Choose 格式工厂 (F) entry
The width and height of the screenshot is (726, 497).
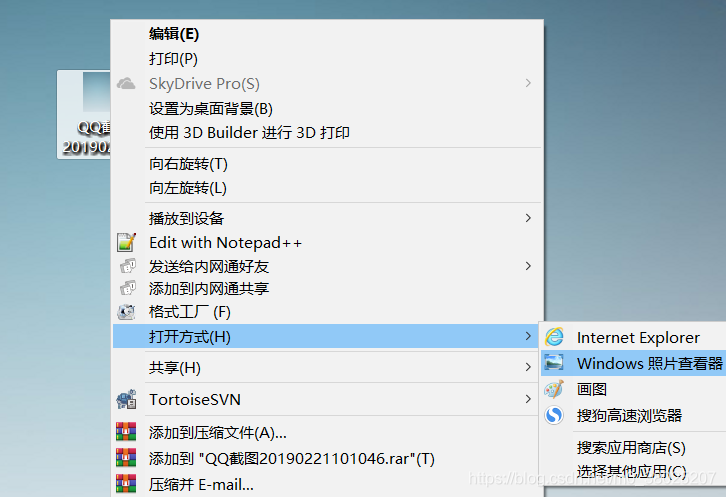pos(327,312)
